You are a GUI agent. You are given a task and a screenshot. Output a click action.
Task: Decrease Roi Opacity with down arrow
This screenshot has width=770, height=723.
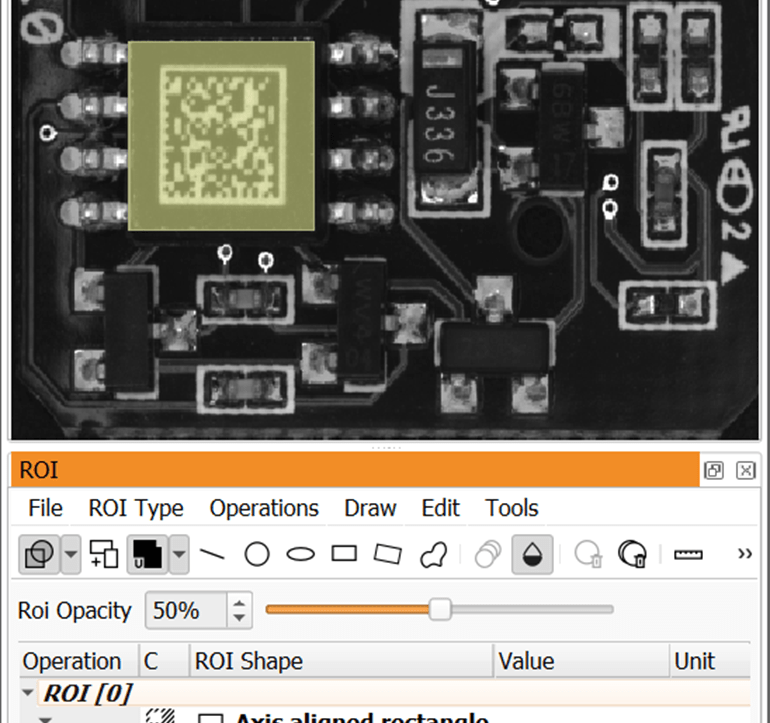(x=239, y=618)
